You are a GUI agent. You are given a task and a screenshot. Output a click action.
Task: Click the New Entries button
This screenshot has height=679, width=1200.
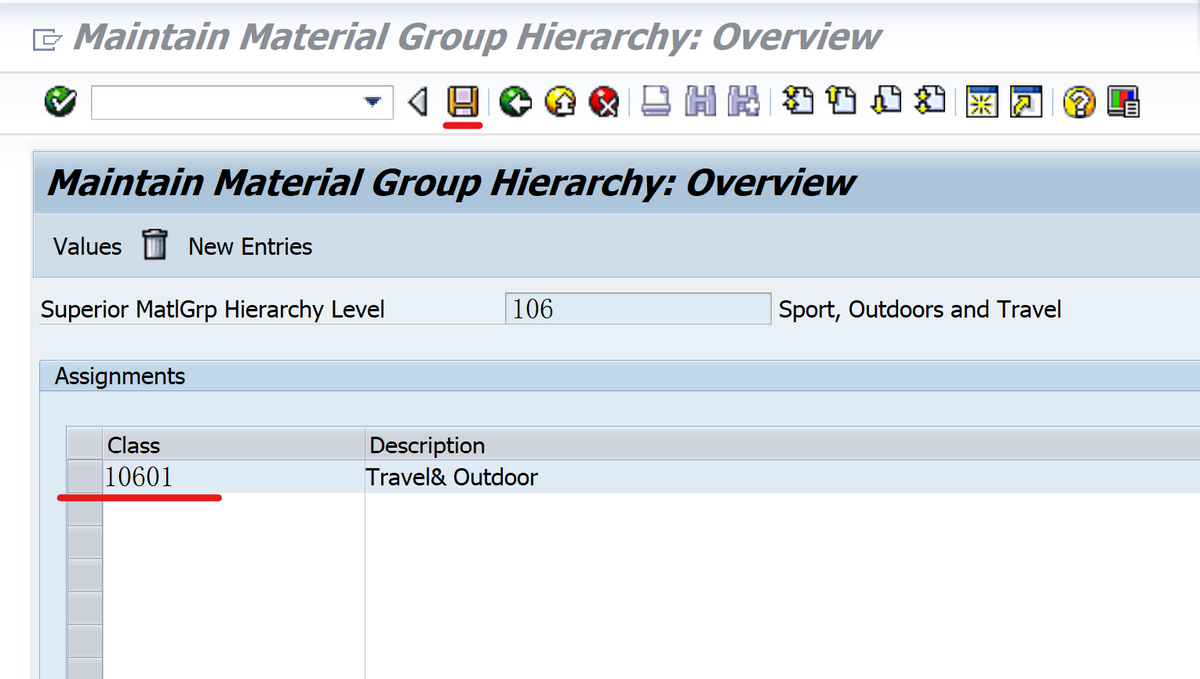pos(250,247)
